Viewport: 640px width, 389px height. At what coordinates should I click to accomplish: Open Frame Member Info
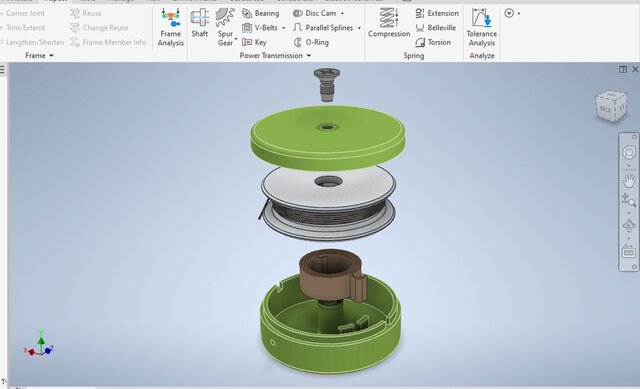tap(108, 42)
